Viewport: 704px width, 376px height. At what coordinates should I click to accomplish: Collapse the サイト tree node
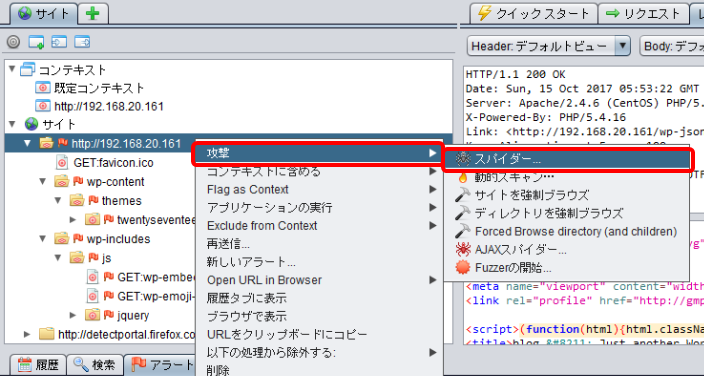pos(12,123)
